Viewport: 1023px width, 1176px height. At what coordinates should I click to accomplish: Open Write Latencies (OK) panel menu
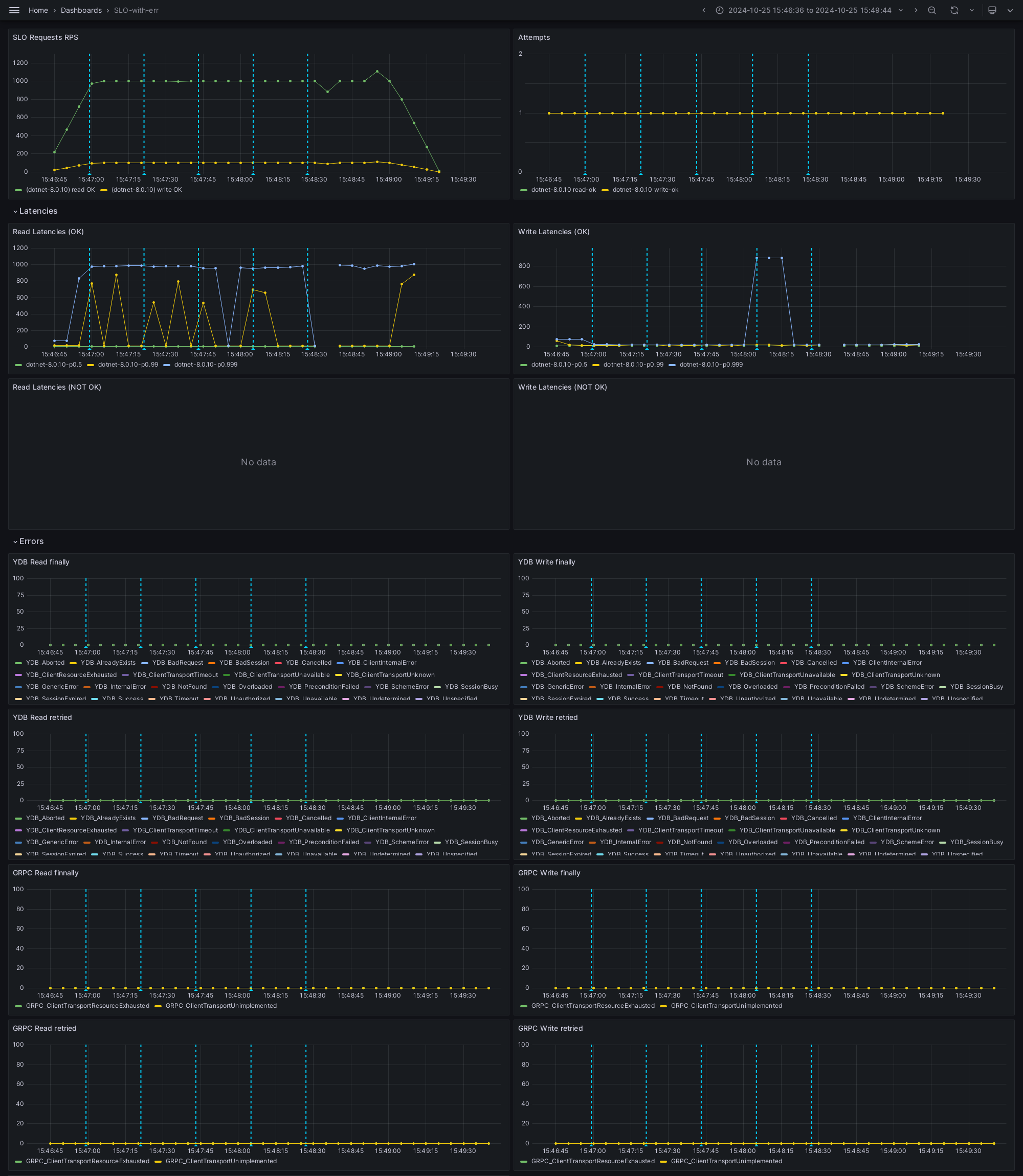tap(554, 232)
